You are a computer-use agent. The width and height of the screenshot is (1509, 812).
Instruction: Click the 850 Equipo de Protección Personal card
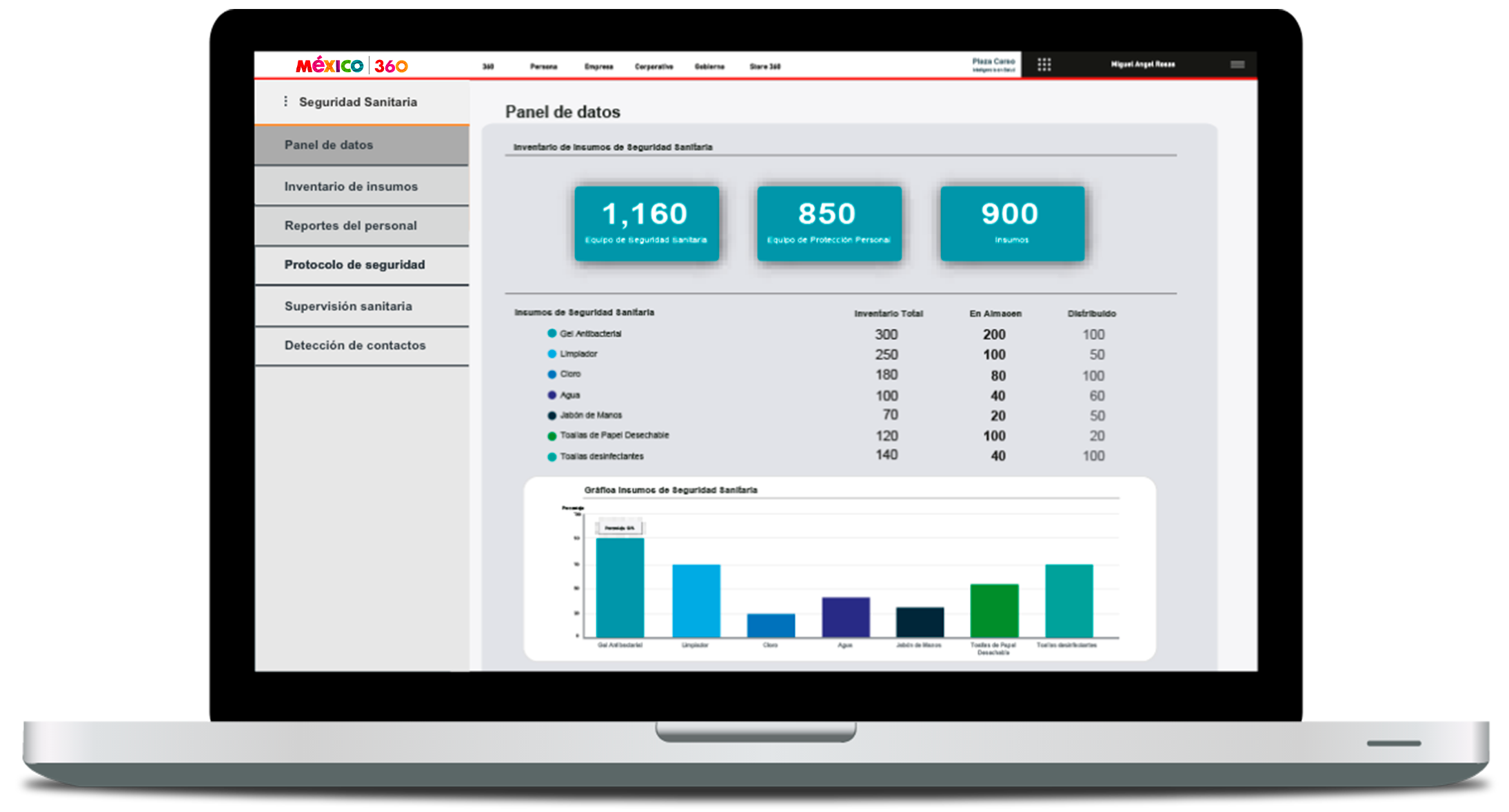[829, 223]
